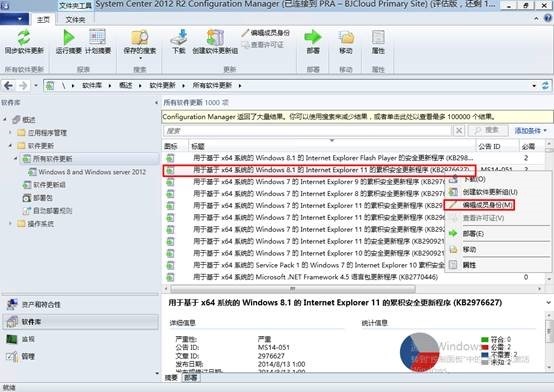Select the Service Pack 1 Internet Explorer 10 row
This screenshot has height=392, width=554.
(x=304, y=265)
